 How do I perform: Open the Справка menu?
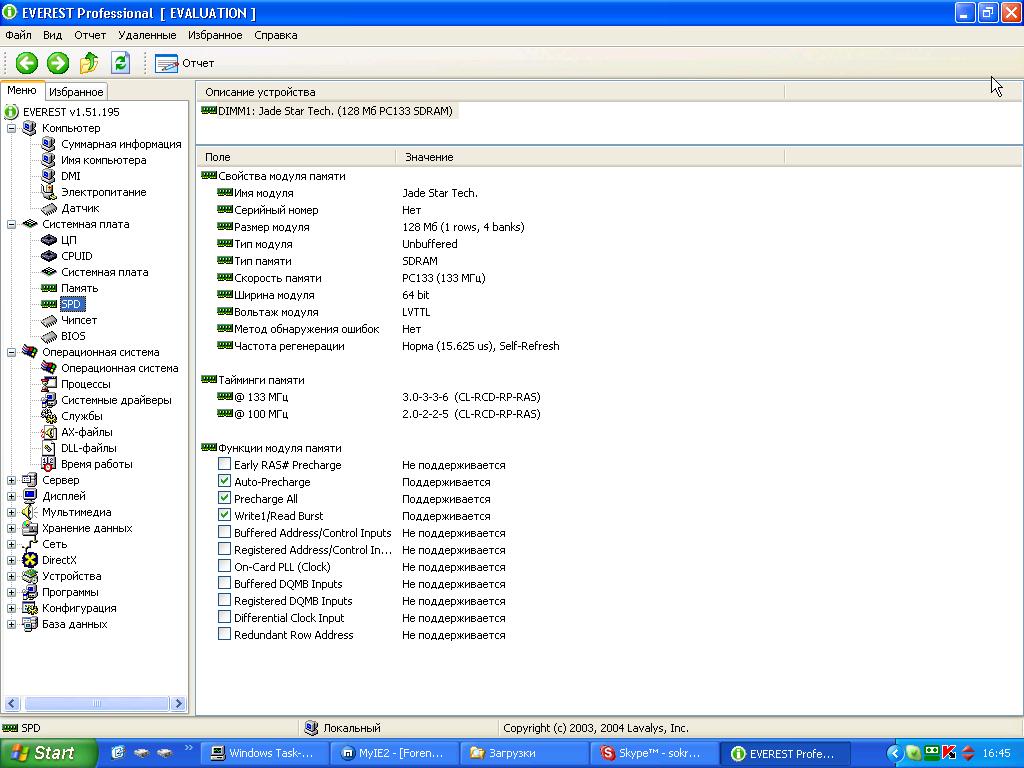[276, 35]
